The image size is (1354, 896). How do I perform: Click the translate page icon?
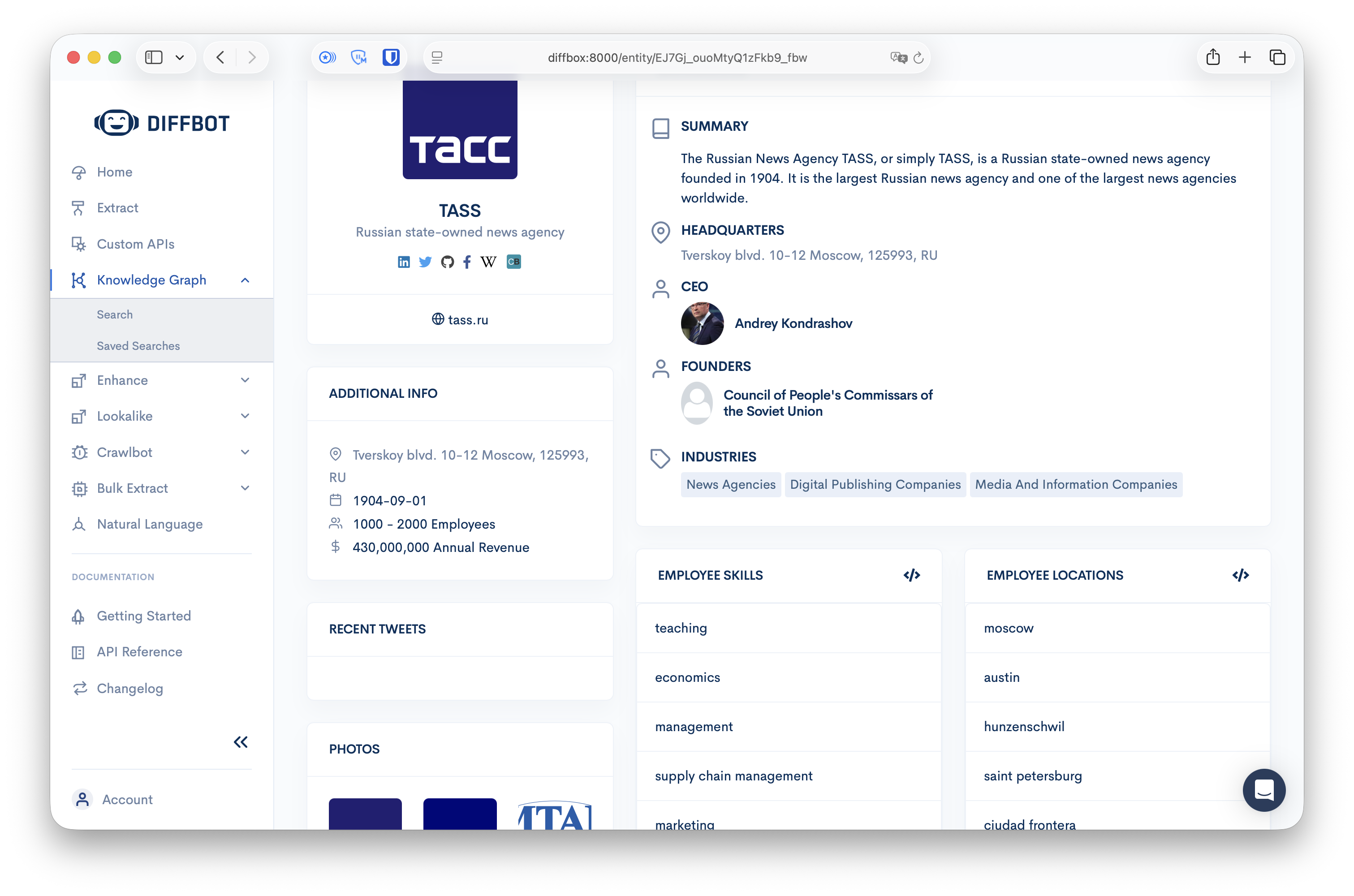[899, 58]
